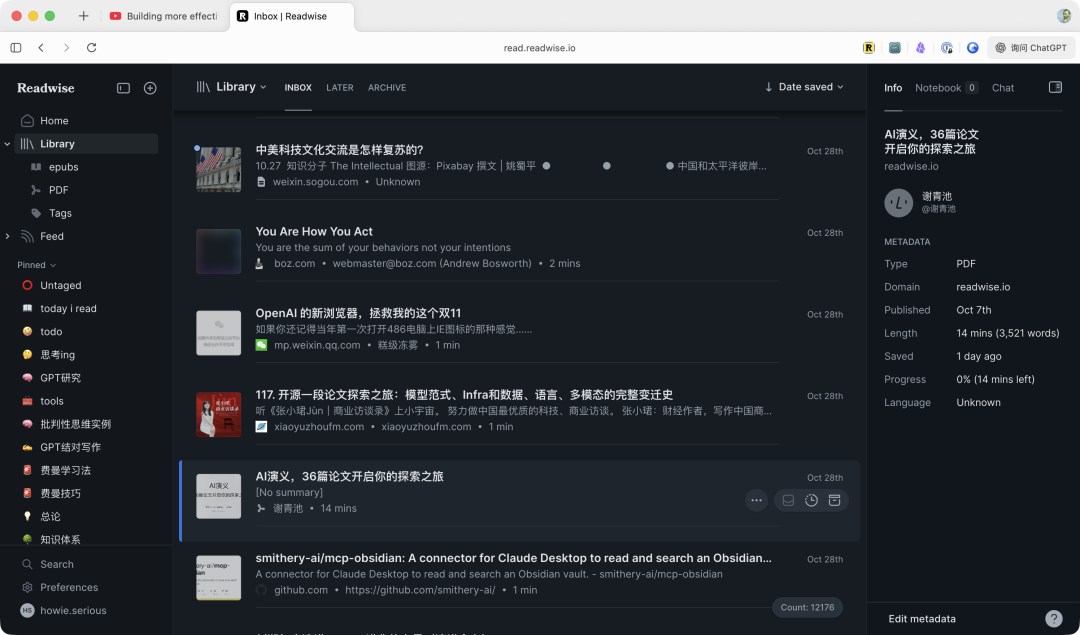Open a new browser tab with plus icon
Image resolution: width=1080 pixels, height=635 pixels.
click(x=83, y=16)
